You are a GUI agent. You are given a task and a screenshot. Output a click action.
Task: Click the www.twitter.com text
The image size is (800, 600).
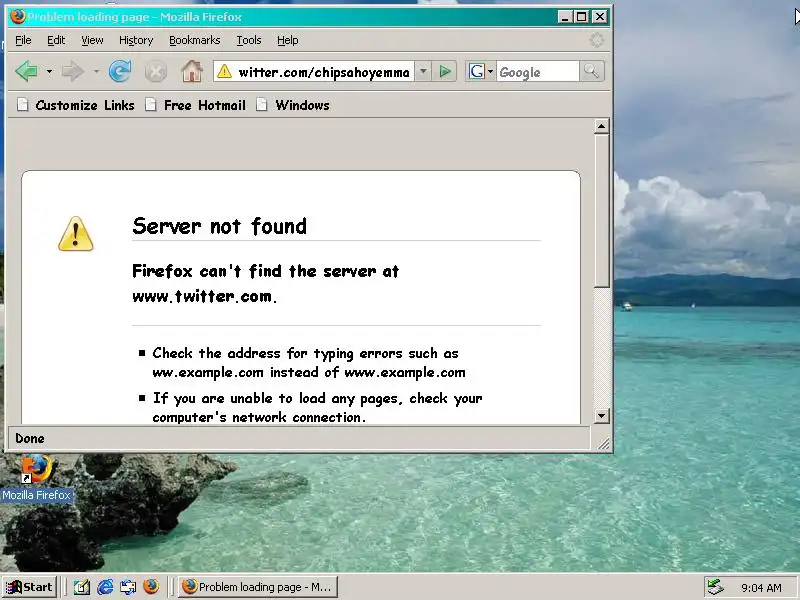click(x=203, y=296)
